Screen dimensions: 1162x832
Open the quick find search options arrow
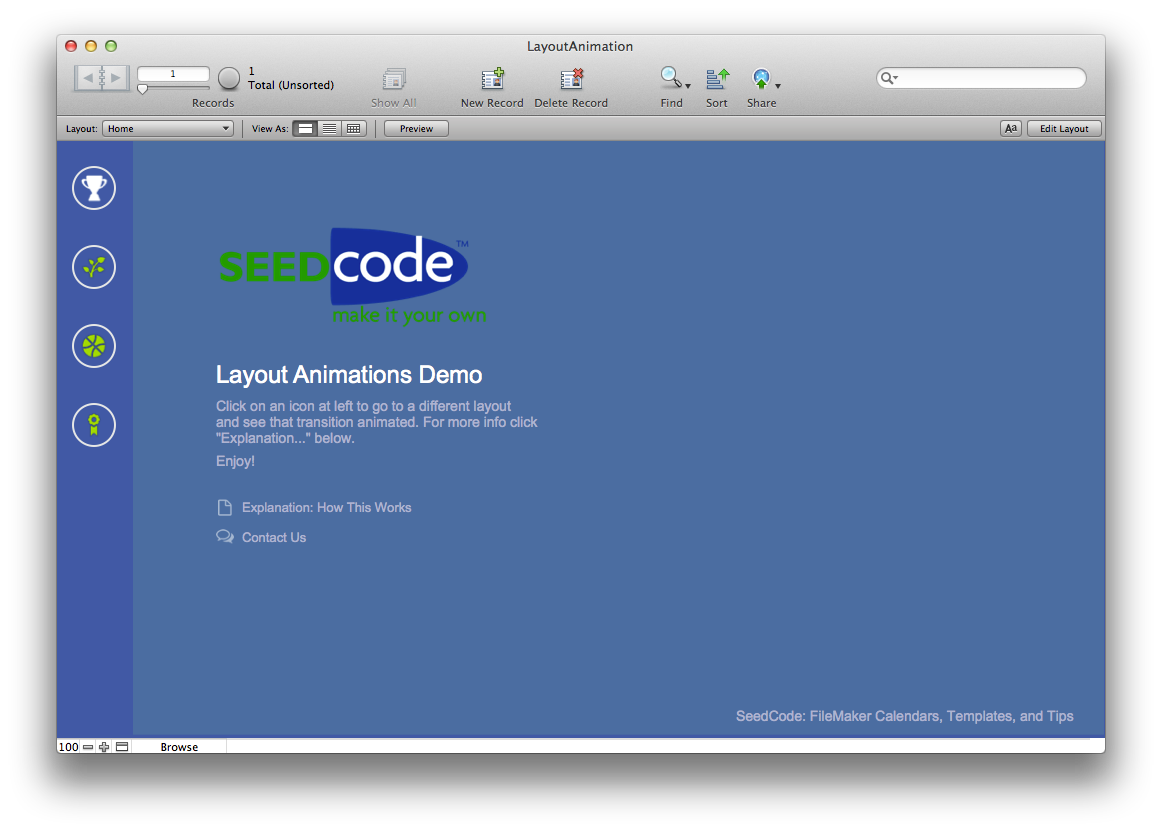pyautogui.click(x=889, y=78)
